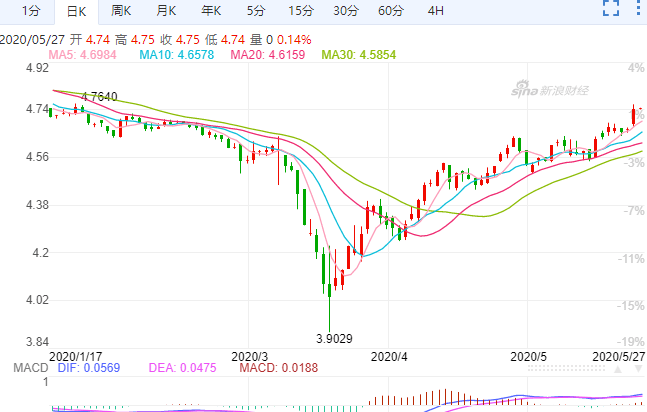Click the DIF: 0.0569 value

pyautogui.click(x=89, y=367)
